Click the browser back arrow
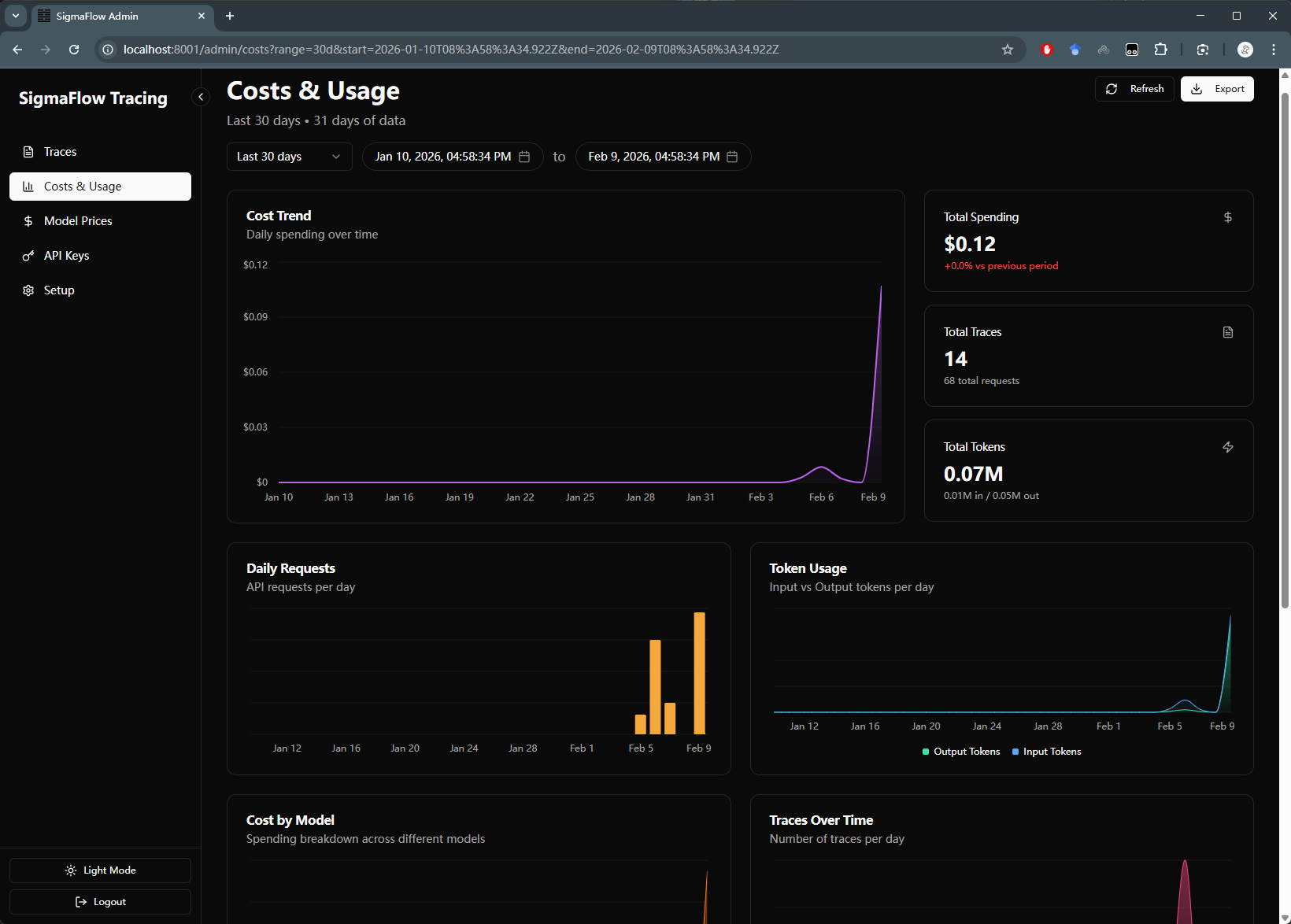The height and width of the screenshot is (924, 1291). 17,50
